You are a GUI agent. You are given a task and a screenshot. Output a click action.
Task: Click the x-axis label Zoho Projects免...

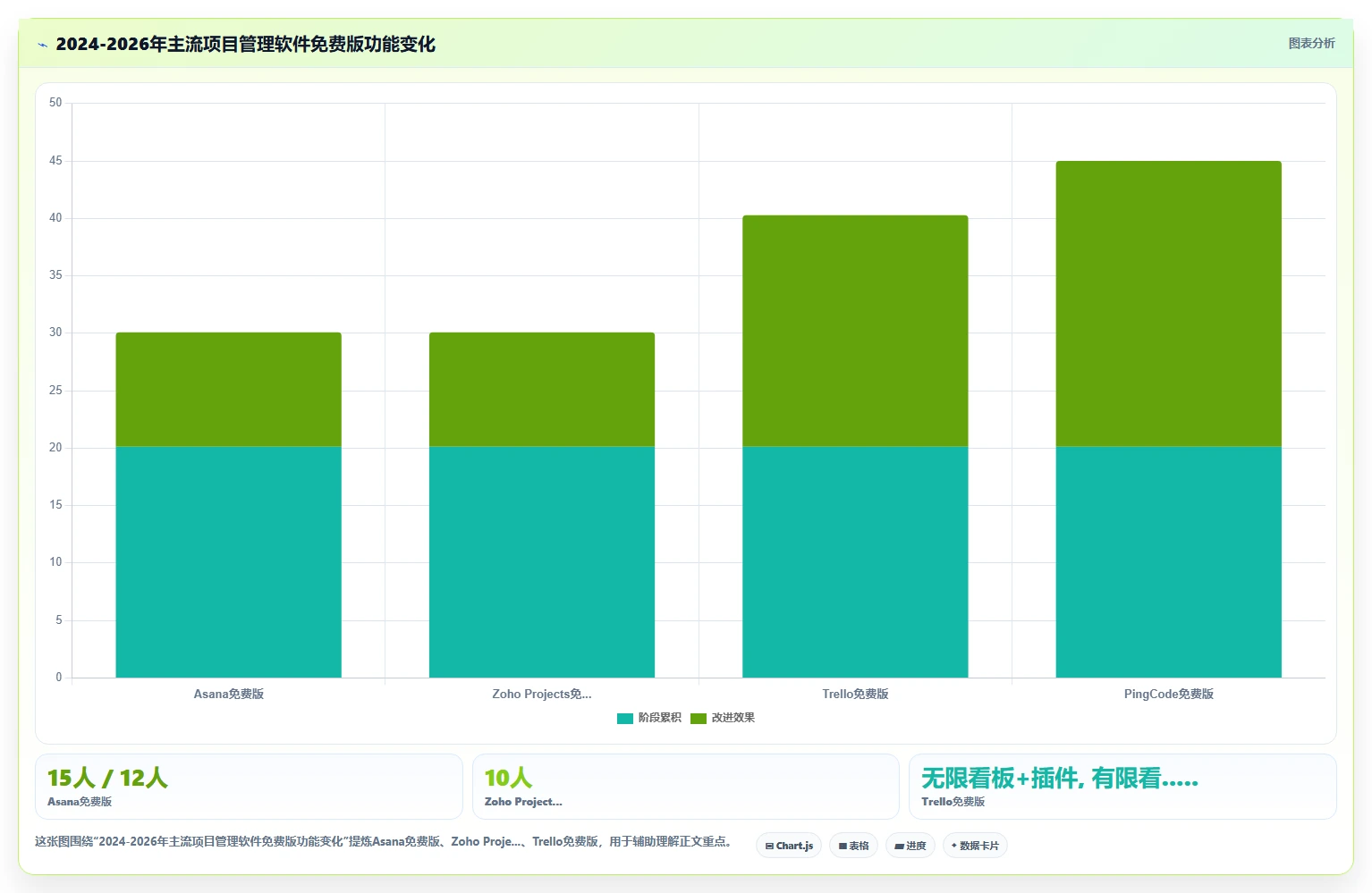[x=542, y=694]
